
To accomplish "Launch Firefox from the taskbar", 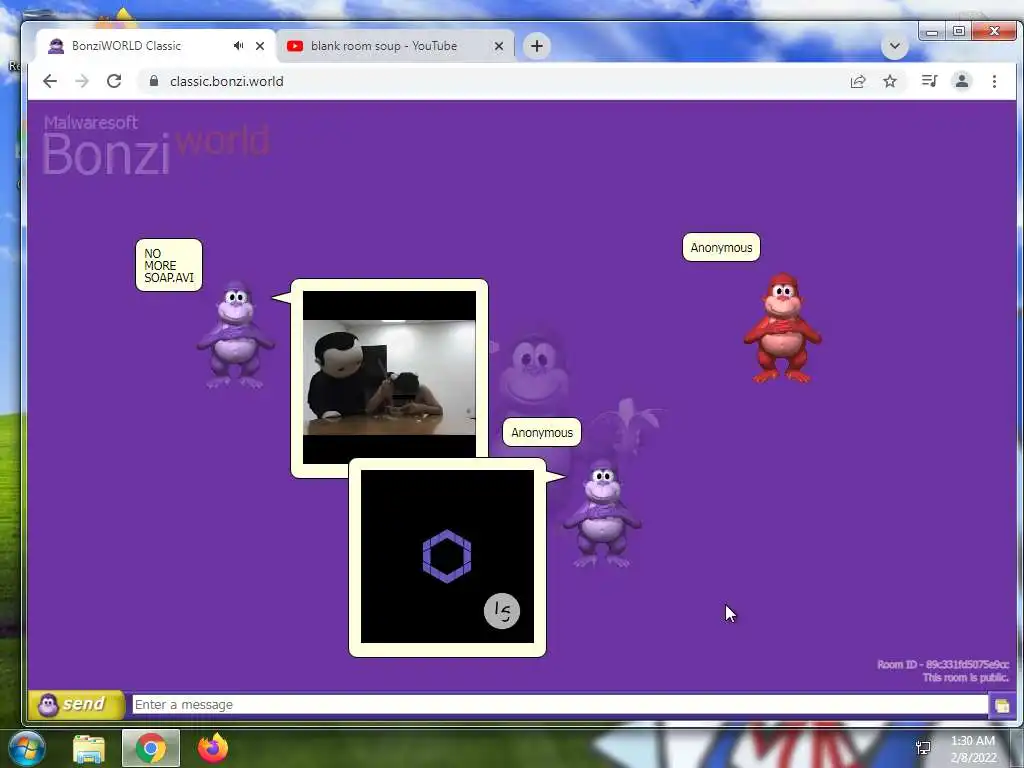I will [x=213, y=748].
